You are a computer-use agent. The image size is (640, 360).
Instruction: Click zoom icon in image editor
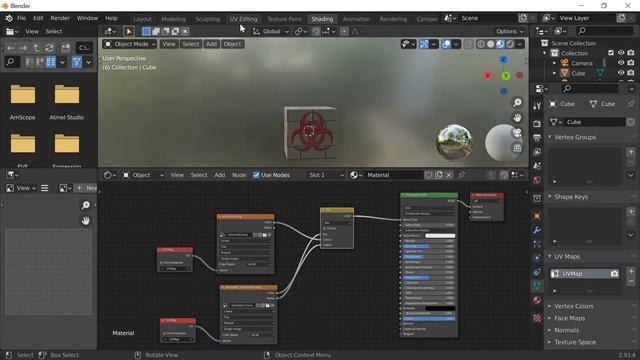(x=86, y=205)
